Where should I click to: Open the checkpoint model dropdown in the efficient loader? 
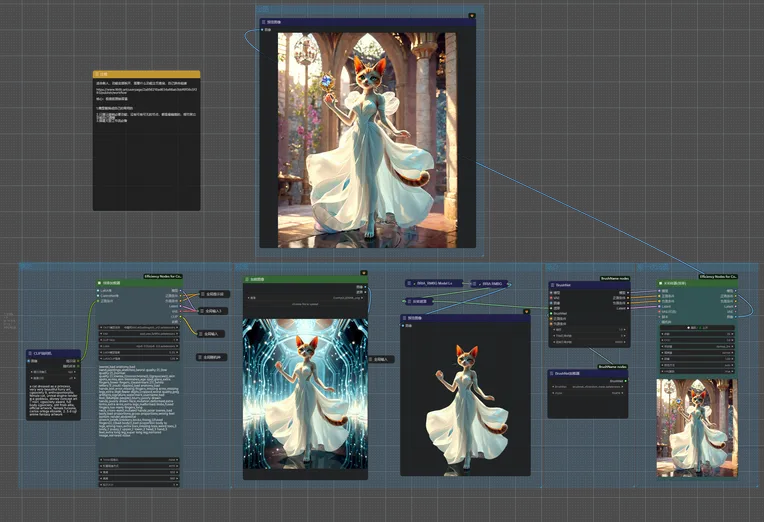coord(139,328)
